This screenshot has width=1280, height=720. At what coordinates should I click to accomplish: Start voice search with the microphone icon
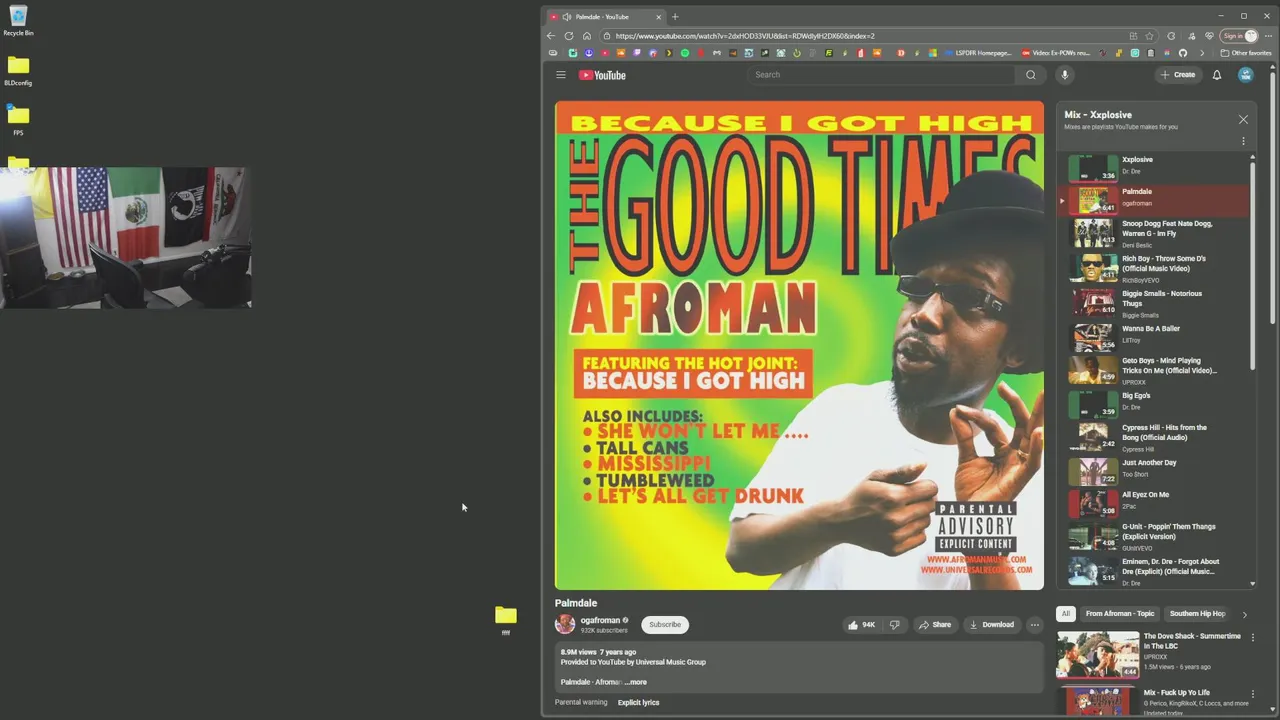(1064, 75)
